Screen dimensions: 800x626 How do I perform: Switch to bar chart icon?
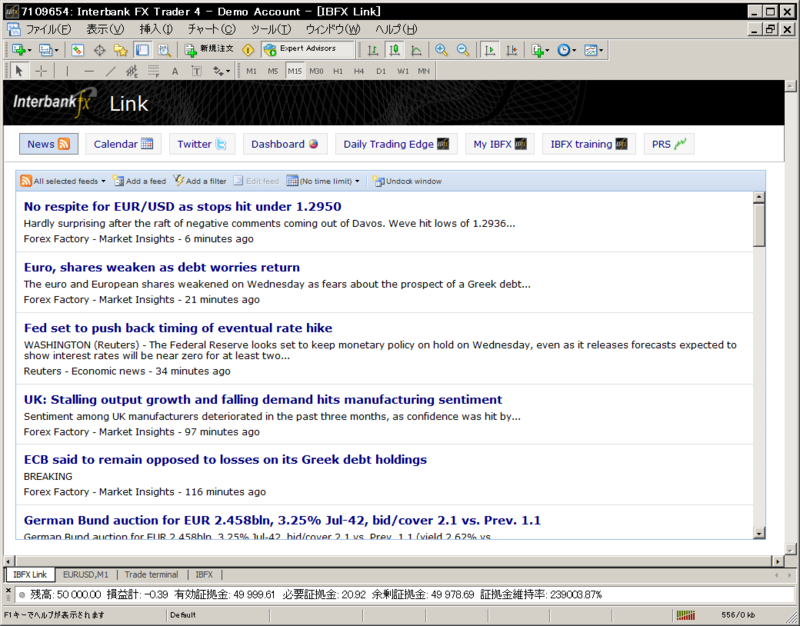pyautogui.click(x=373, y=50)
